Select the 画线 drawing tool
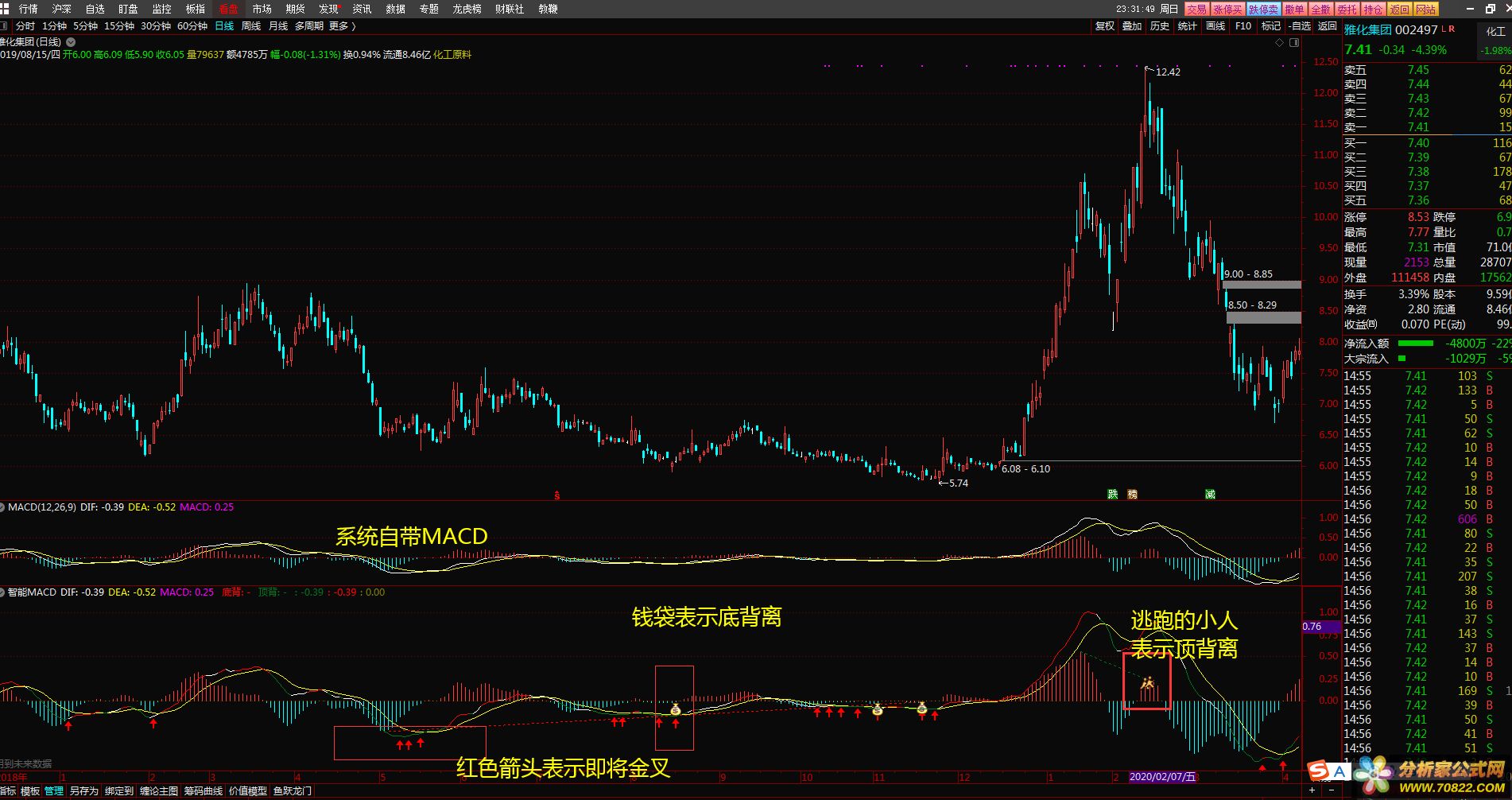This screenshot has height=800, width=1512. point(1215,26)
